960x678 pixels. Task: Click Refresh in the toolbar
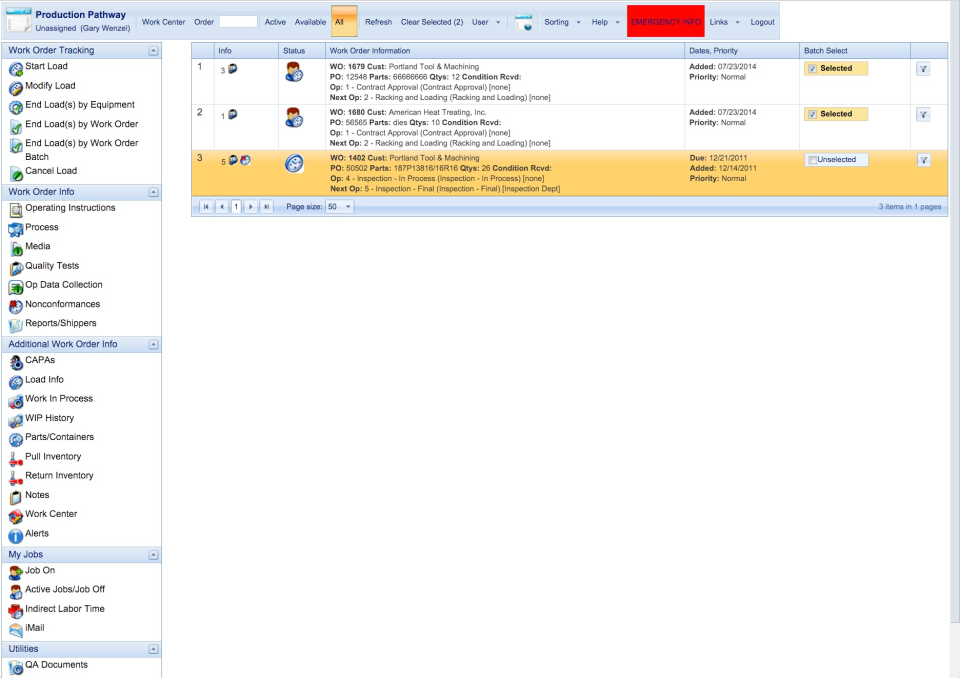[x=378, y=22]
